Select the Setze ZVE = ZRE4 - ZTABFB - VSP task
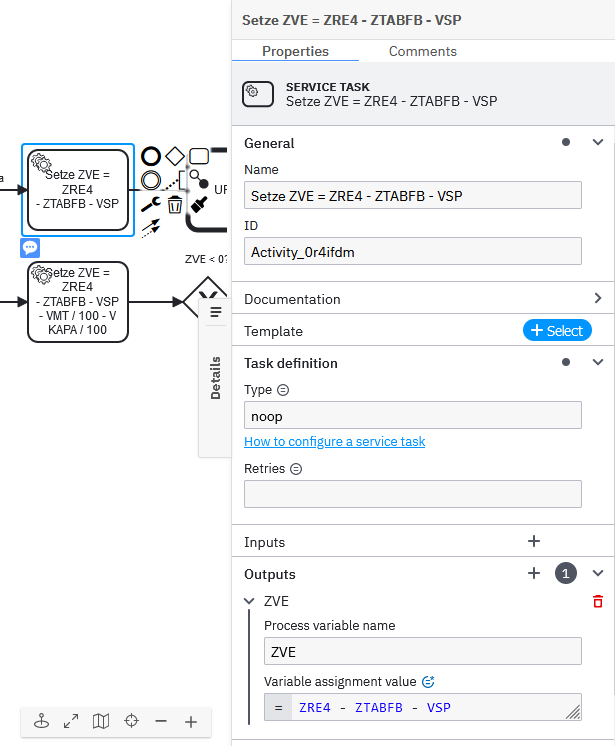The image size is (615, 746). point(78,190)
